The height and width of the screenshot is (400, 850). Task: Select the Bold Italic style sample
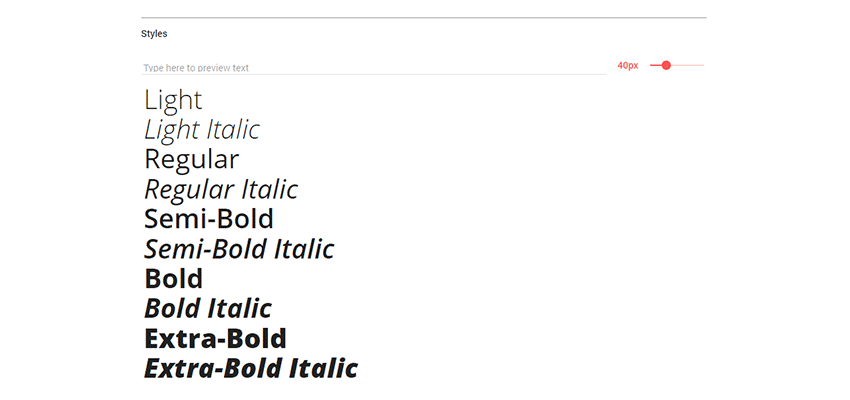pos(208,309)
